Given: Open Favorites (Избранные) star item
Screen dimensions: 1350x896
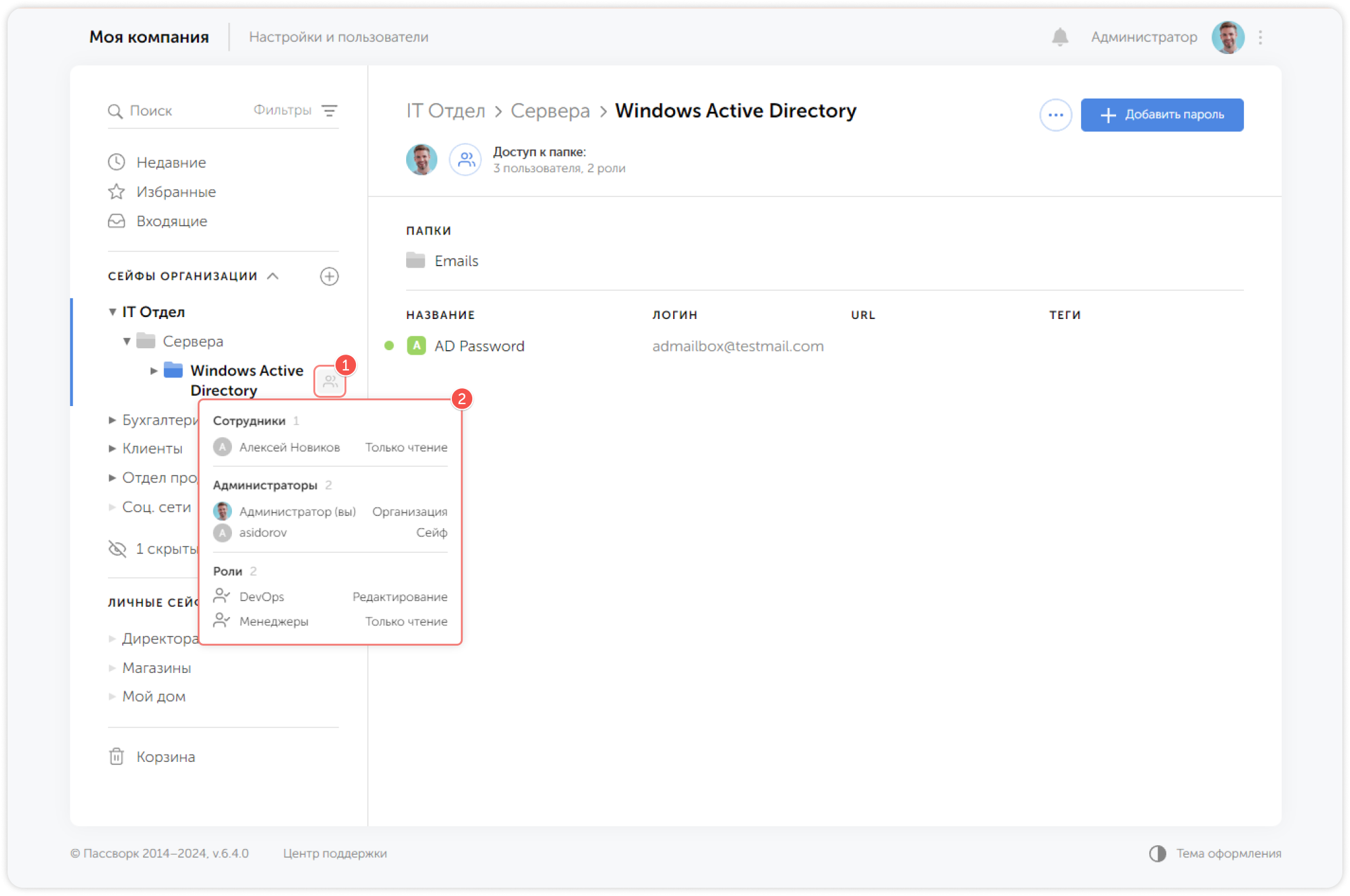Looking at the screenshot, I should [x=175, y=192].
